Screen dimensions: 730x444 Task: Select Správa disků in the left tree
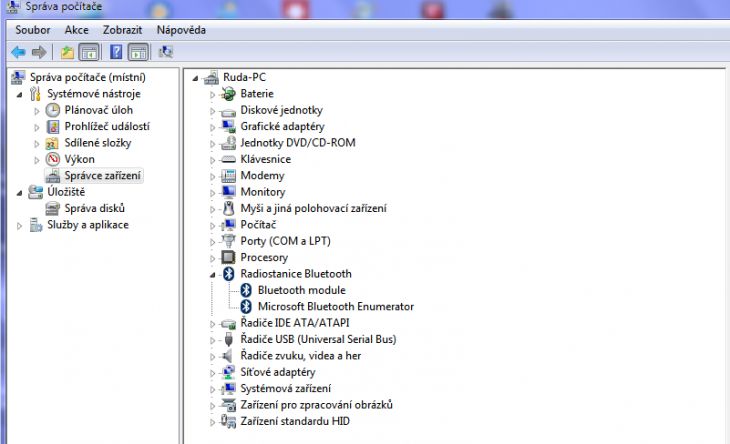pos(95,208)
